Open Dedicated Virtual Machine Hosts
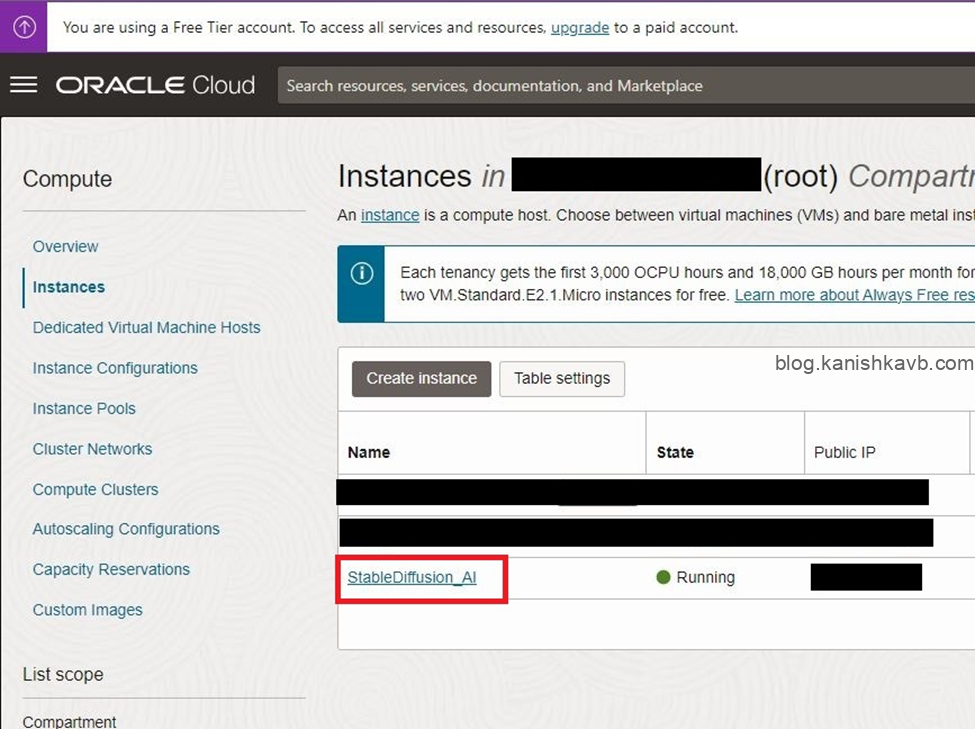The image size is (975, 729). pos(146,327)
